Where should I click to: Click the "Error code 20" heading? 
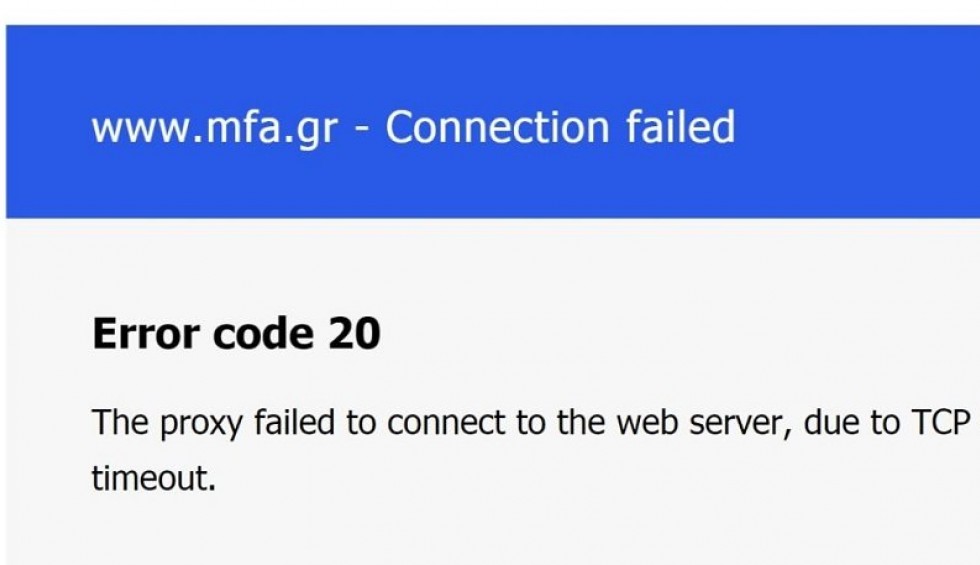tap(236, 334)
